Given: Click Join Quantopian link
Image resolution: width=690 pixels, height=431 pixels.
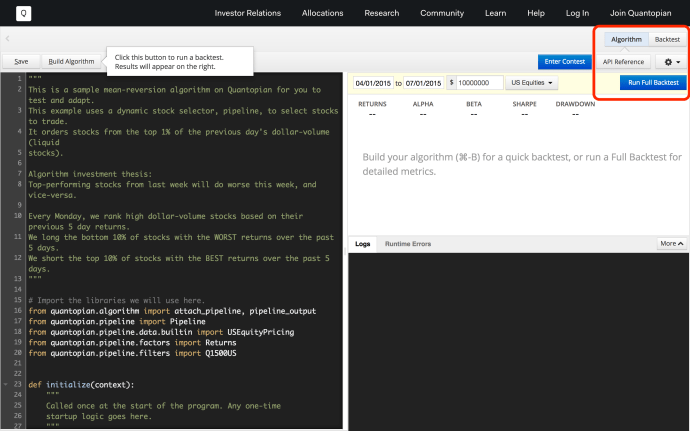Looking at the screenshot, I should (641, 13).
